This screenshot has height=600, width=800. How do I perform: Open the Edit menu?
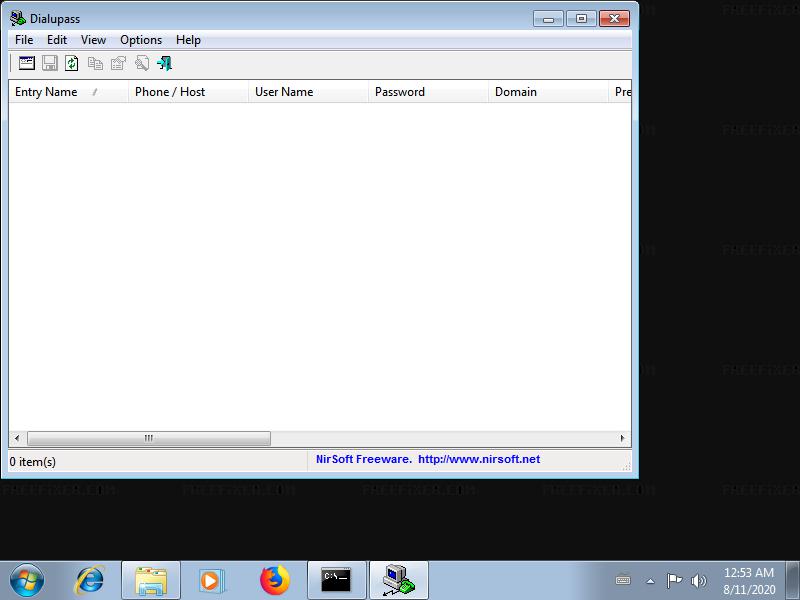point(57,40)
